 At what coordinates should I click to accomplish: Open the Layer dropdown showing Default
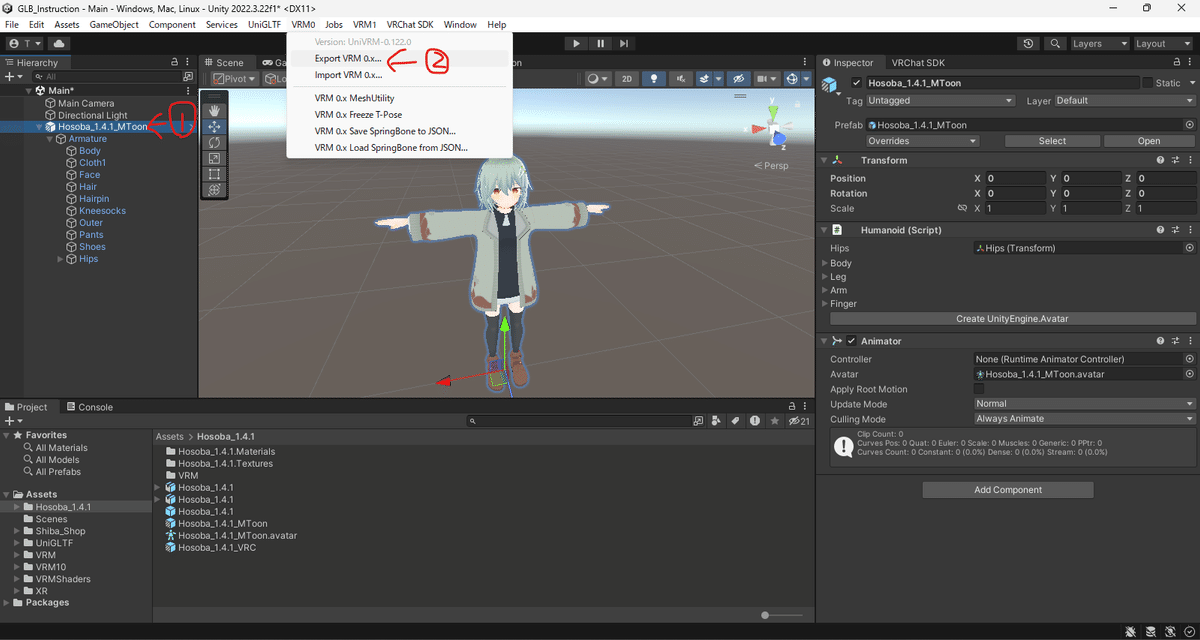1124,101
